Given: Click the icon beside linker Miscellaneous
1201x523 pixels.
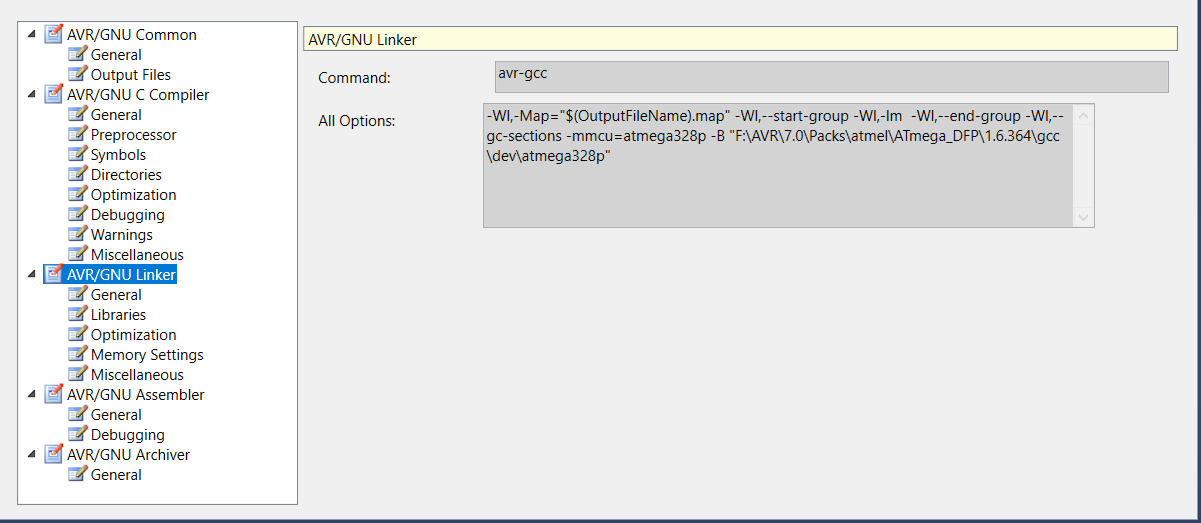Looking at the screenshot, I should pyautogui.click(x=77, y=374).
